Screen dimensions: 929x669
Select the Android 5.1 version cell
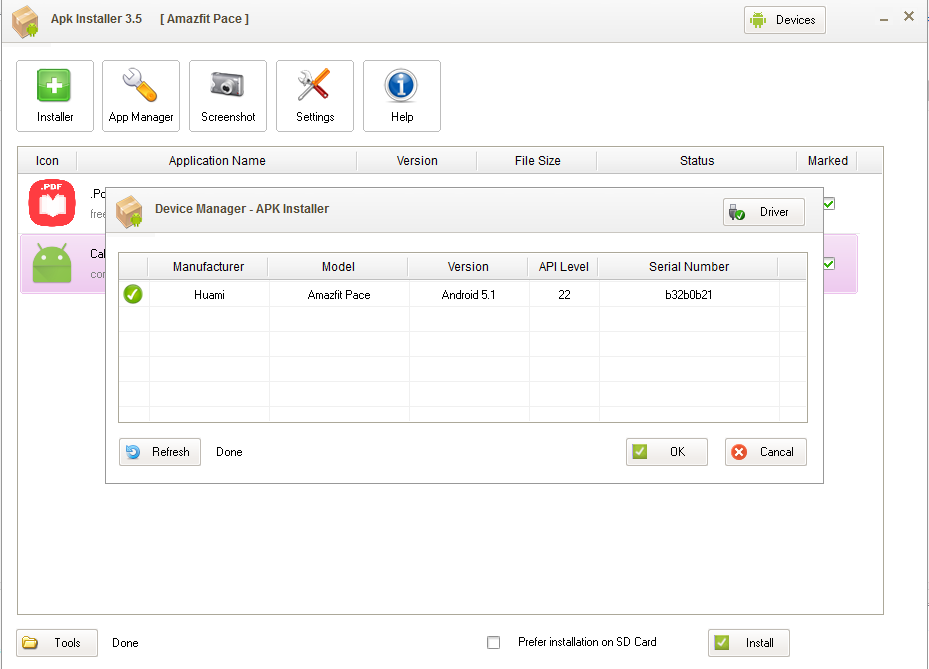(468, 295)
